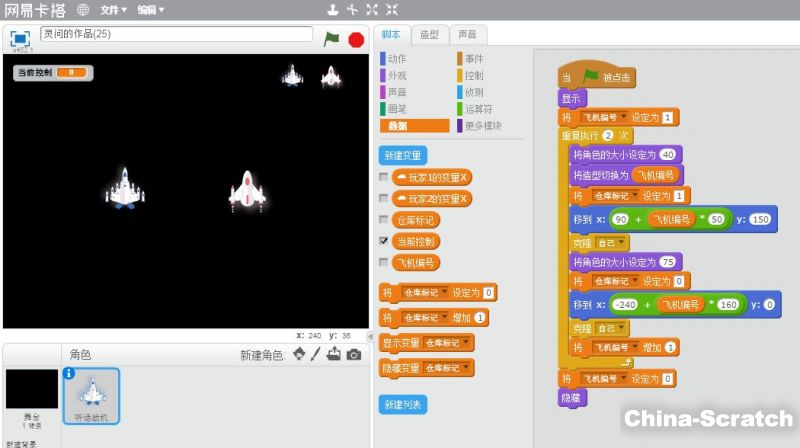Uncheck the 当前控制 variable checkbox

384,241
